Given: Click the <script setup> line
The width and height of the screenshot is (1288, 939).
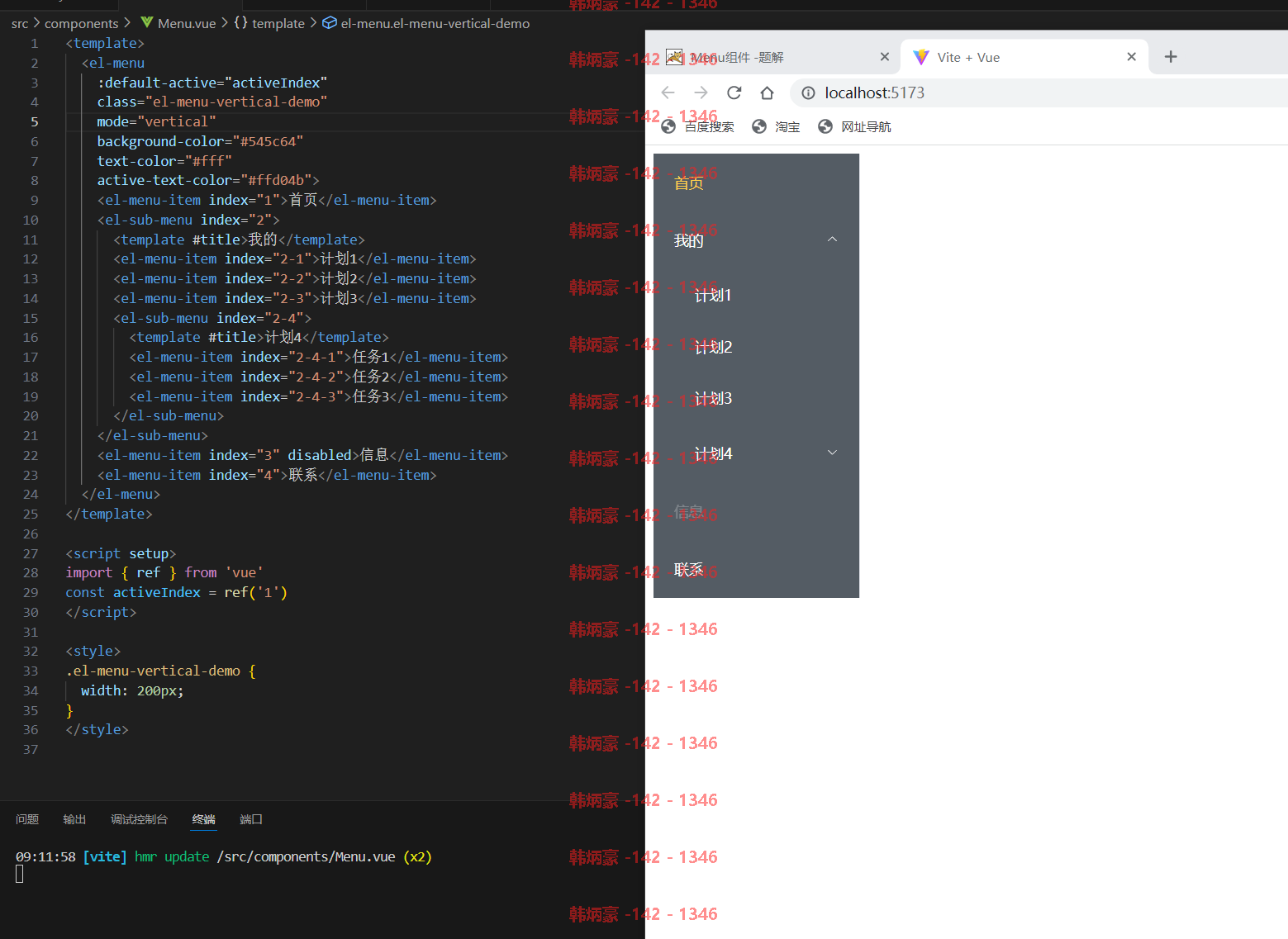Looking at the screenshot, I should [x=121, y=553].
